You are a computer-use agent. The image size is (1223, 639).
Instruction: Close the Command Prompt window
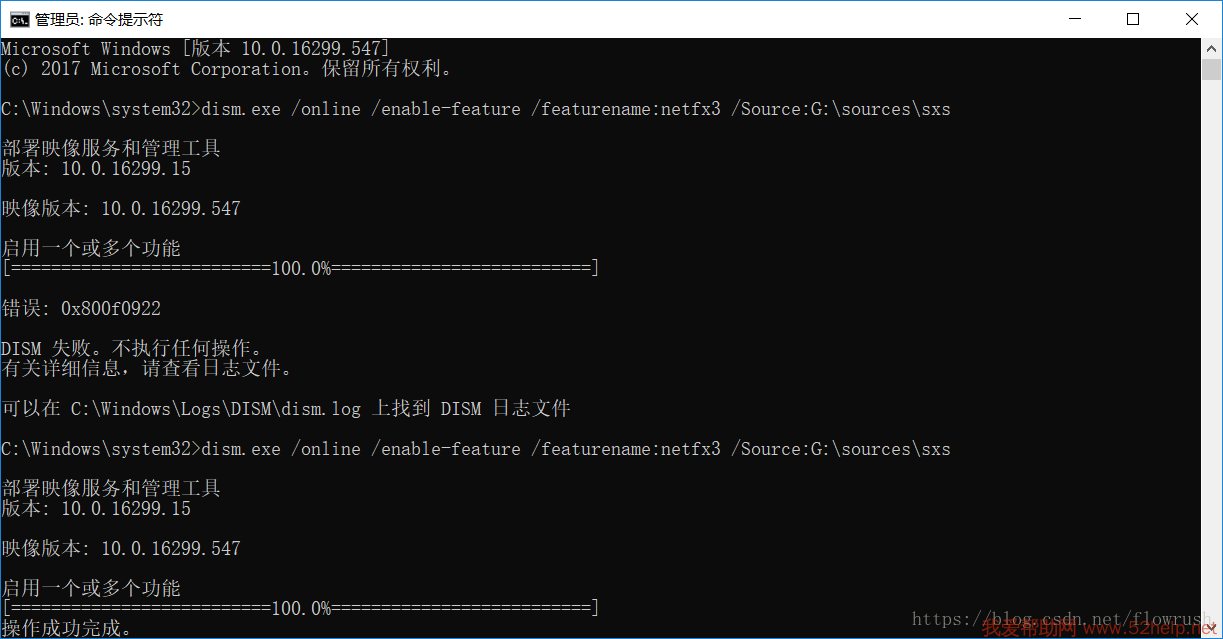1192,19
